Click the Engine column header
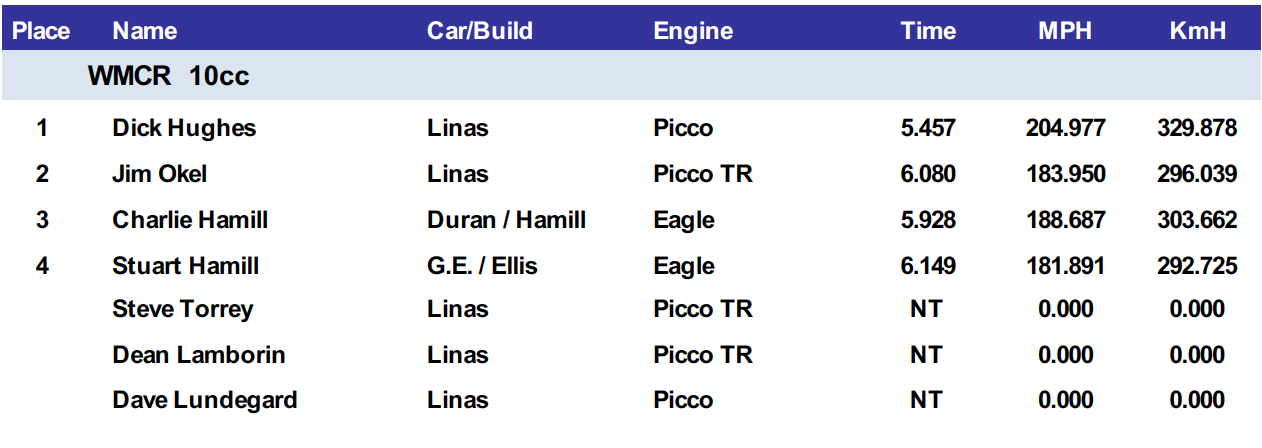Image resolution: width=1262 pixels, height=448 pixels. point(693,31)
